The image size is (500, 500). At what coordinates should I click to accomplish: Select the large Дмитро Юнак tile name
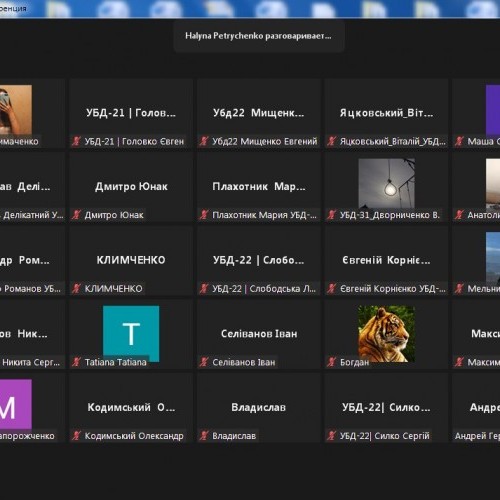tap(131, 187)
